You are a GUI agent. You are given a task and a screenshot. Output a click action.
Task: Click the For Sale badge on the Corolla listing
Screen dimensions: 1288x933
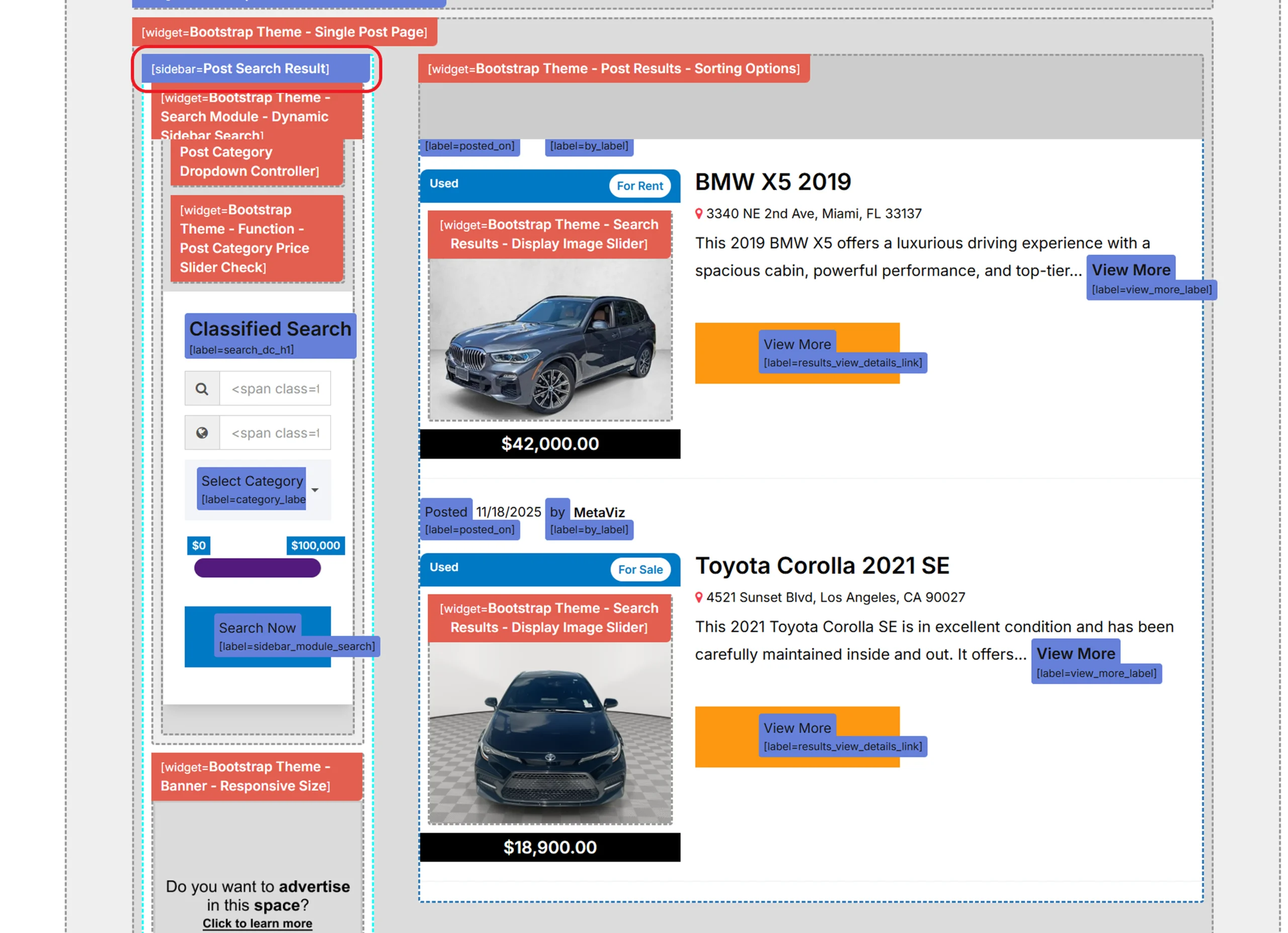tap(640, 570)
